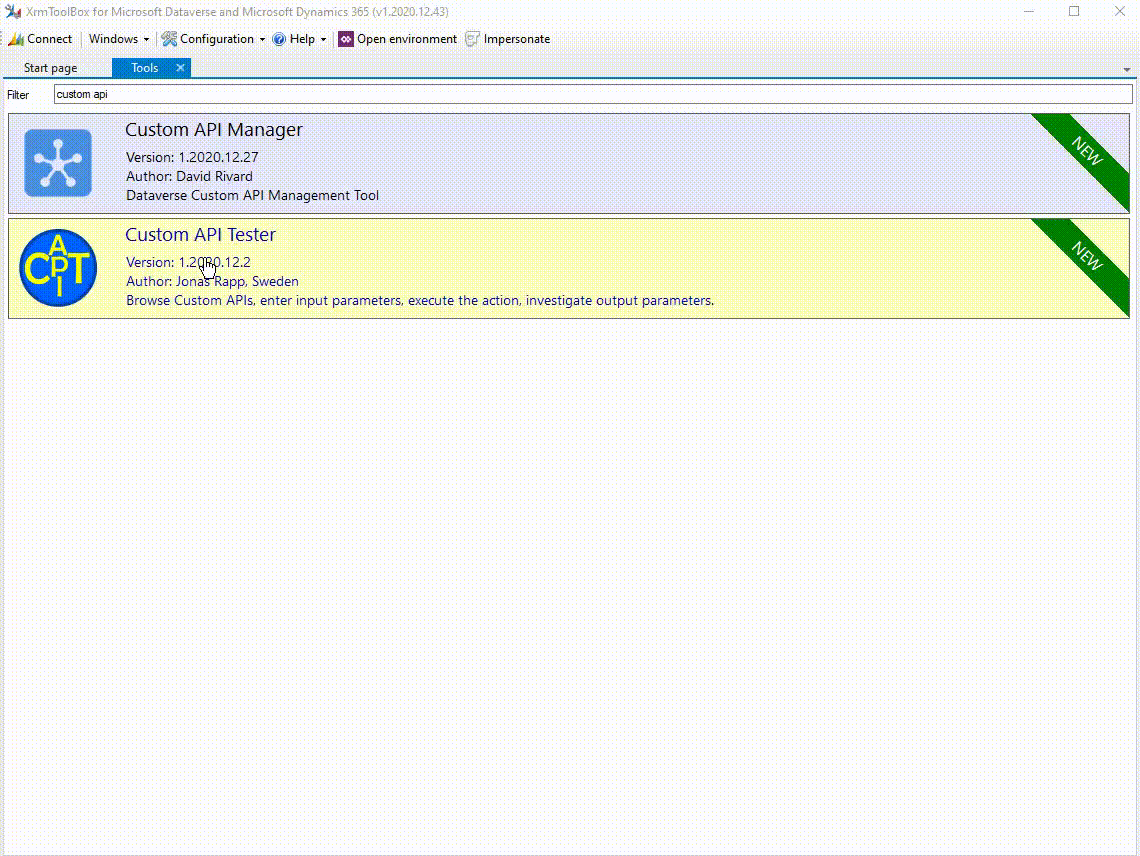
Task: Expand the Configuration dropdown arrow
Action: [262, 39]
